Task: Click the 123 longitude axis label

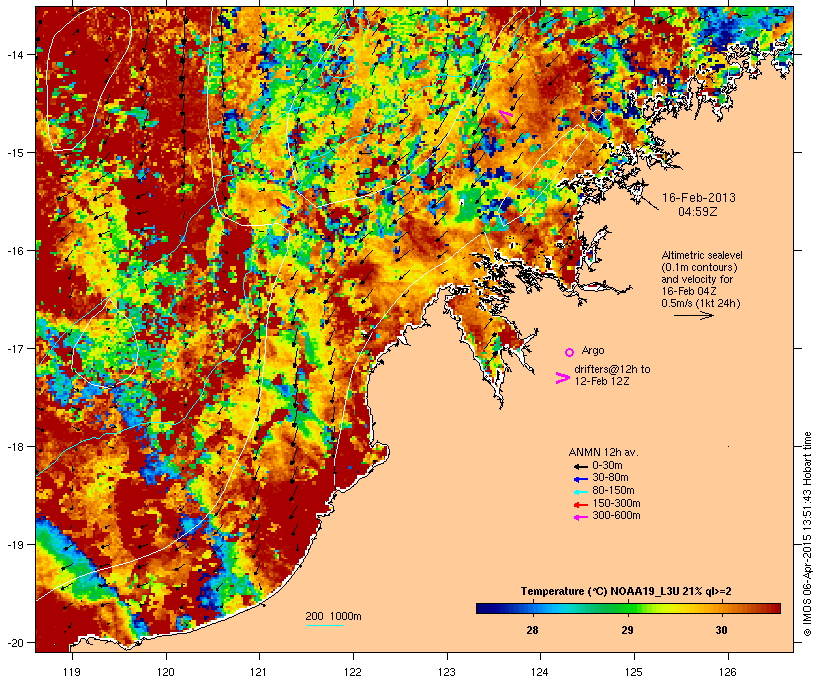Action: coord(447,672)
